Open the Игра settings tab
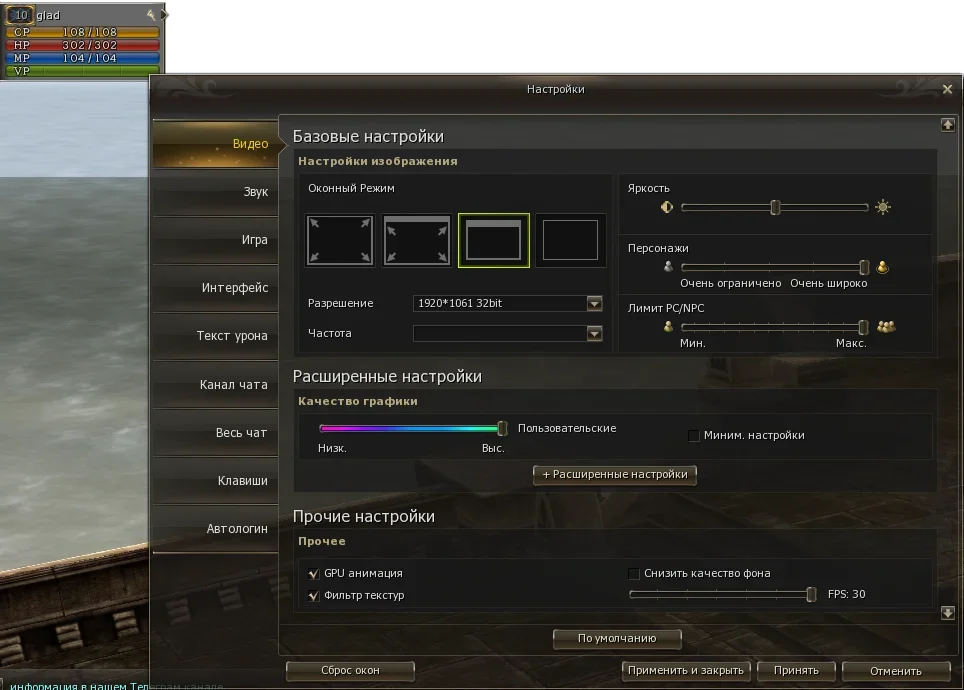Image resolution: width=964 pixels, height=690 pixels. (216, 240)
